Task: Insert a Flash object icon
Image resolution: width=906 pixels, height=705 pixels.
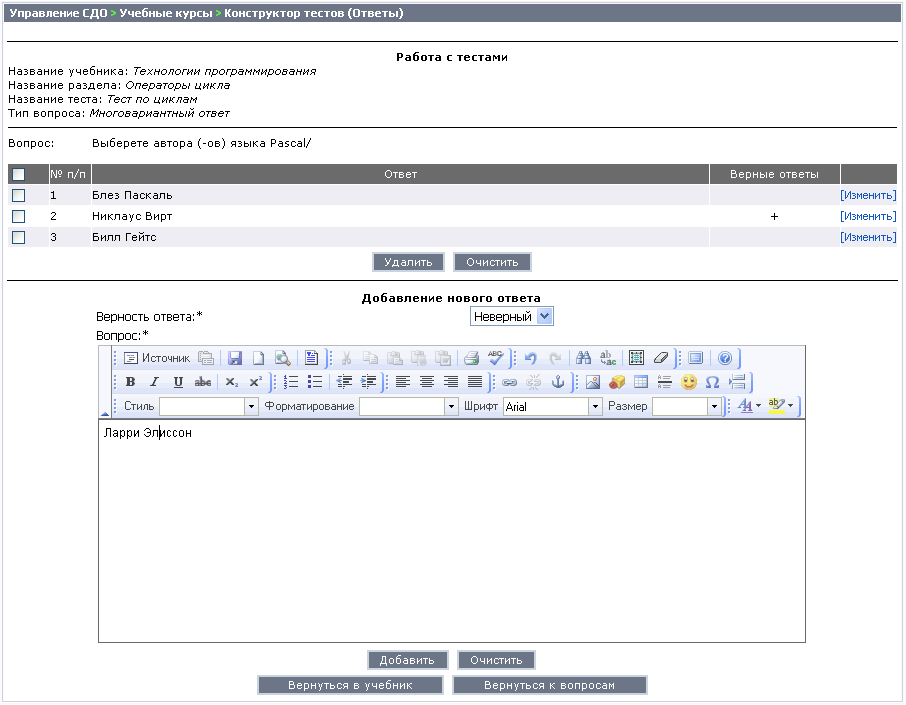Action: pyautogui.click(x=617, y=382)
